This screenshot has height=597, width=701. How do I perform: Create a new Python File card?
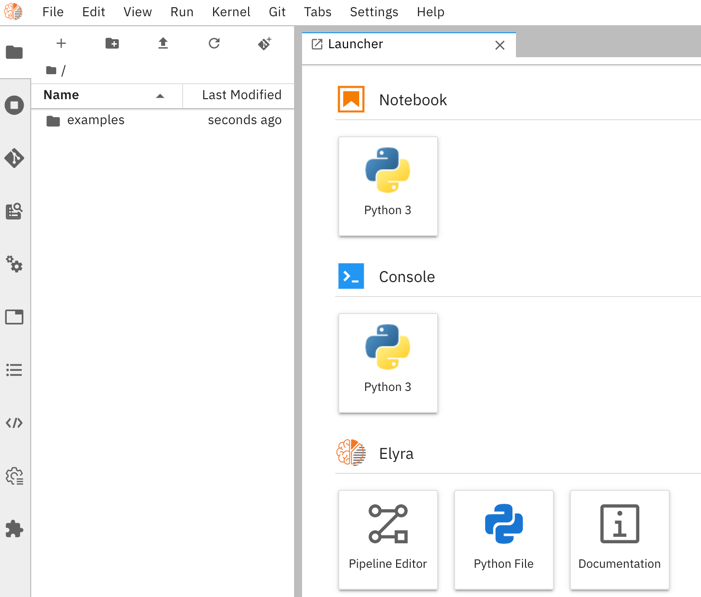coord(504,540)
